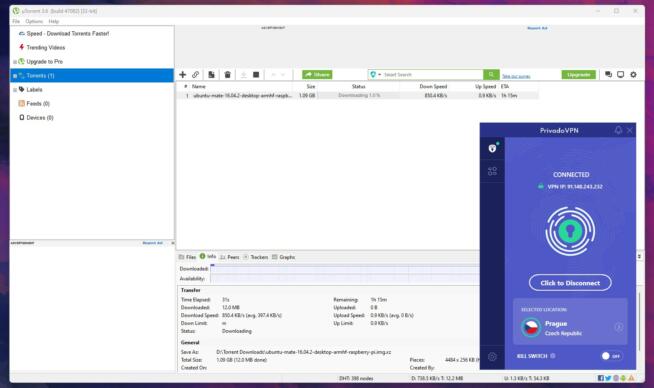Select the ubuntu-mate torrent row
The height and width of the screenshot is (388, 654).
point(358,96)
